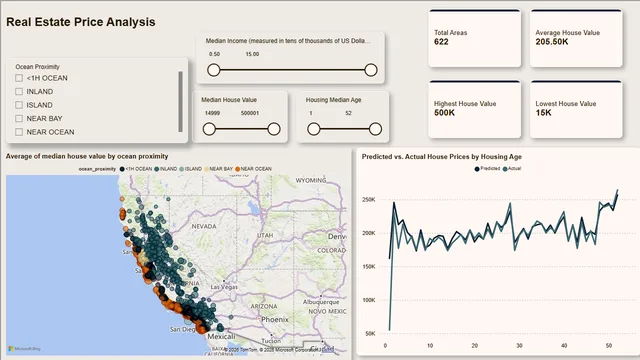Click the Phoenix label on map
This screenshot has width=640, height=360.
click(x=275, y=320)
